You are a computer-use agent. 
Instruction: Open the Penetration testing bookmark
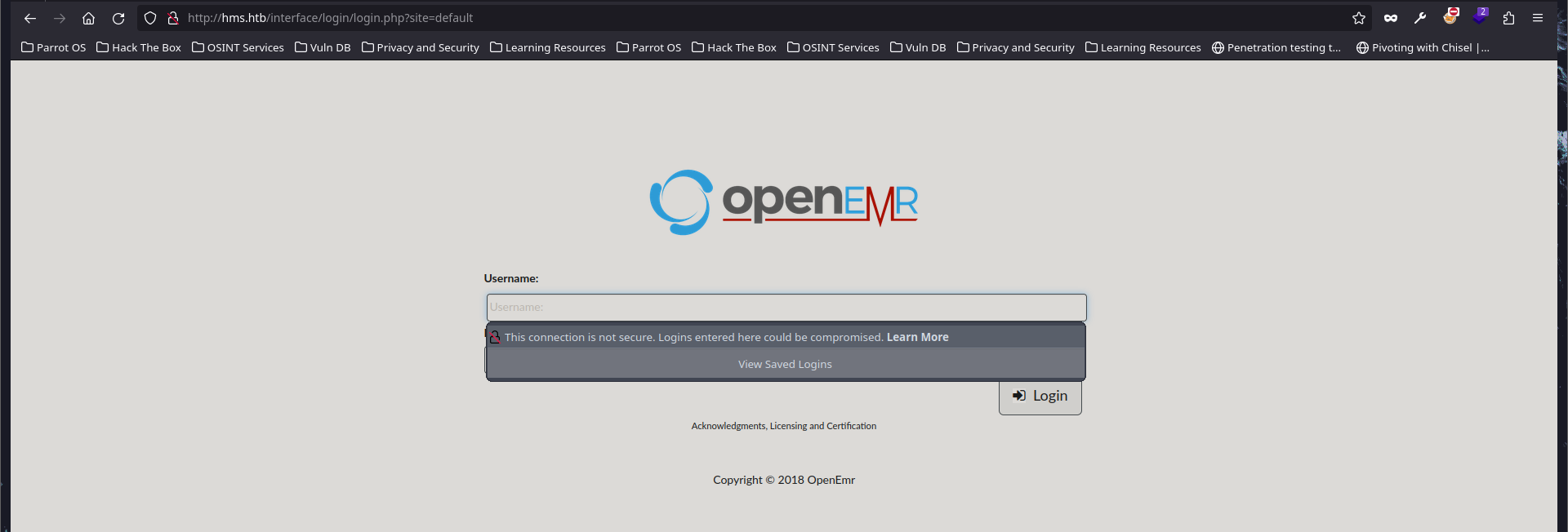1276,47
